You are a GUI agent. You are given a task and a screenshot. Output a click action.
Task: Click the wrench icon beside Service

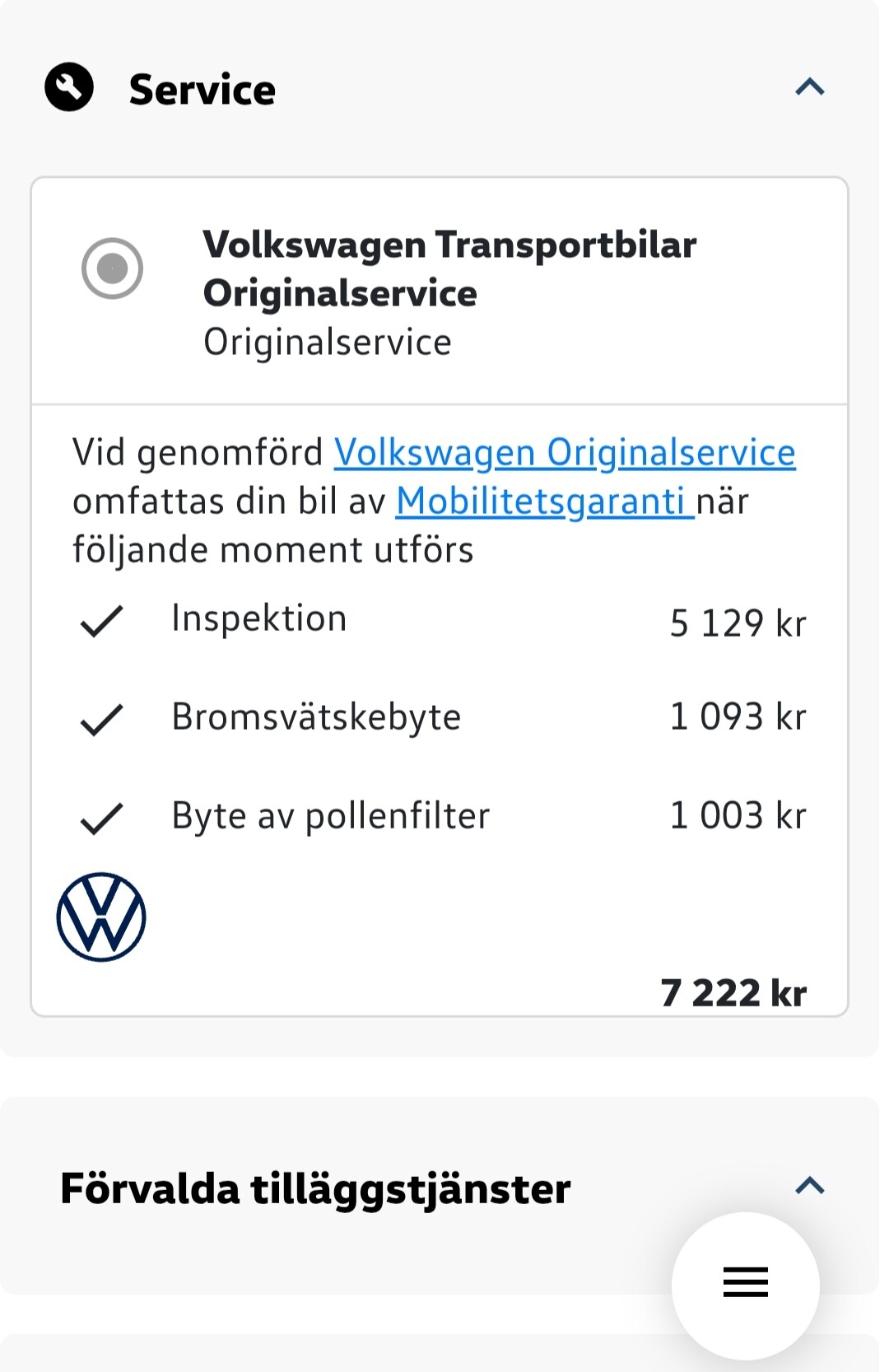69,86
